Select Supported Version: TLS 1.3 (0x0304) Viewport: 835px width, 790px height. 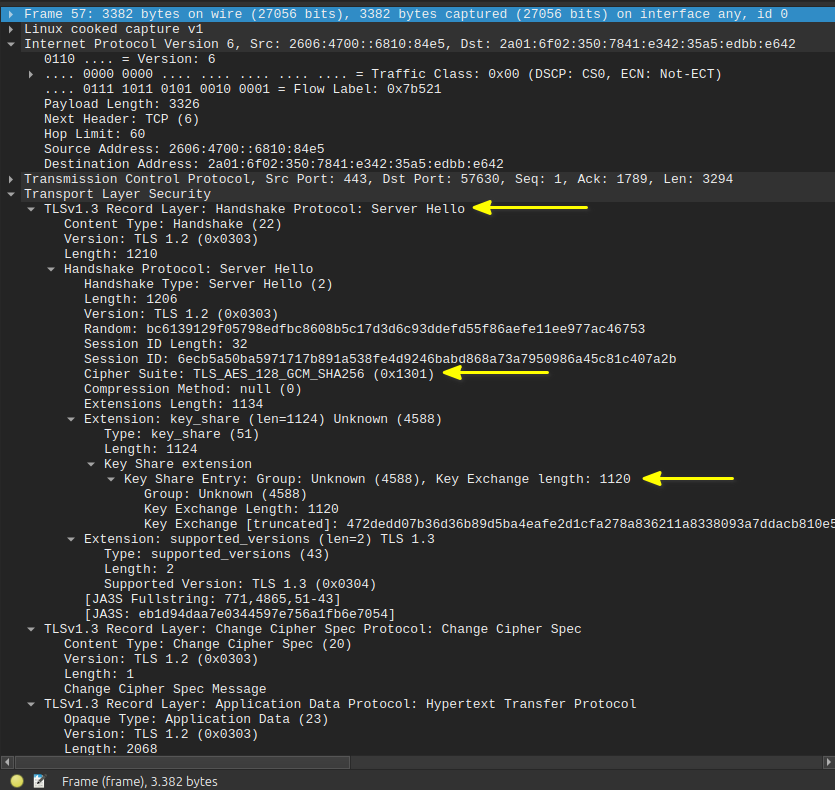coord(240,584)
